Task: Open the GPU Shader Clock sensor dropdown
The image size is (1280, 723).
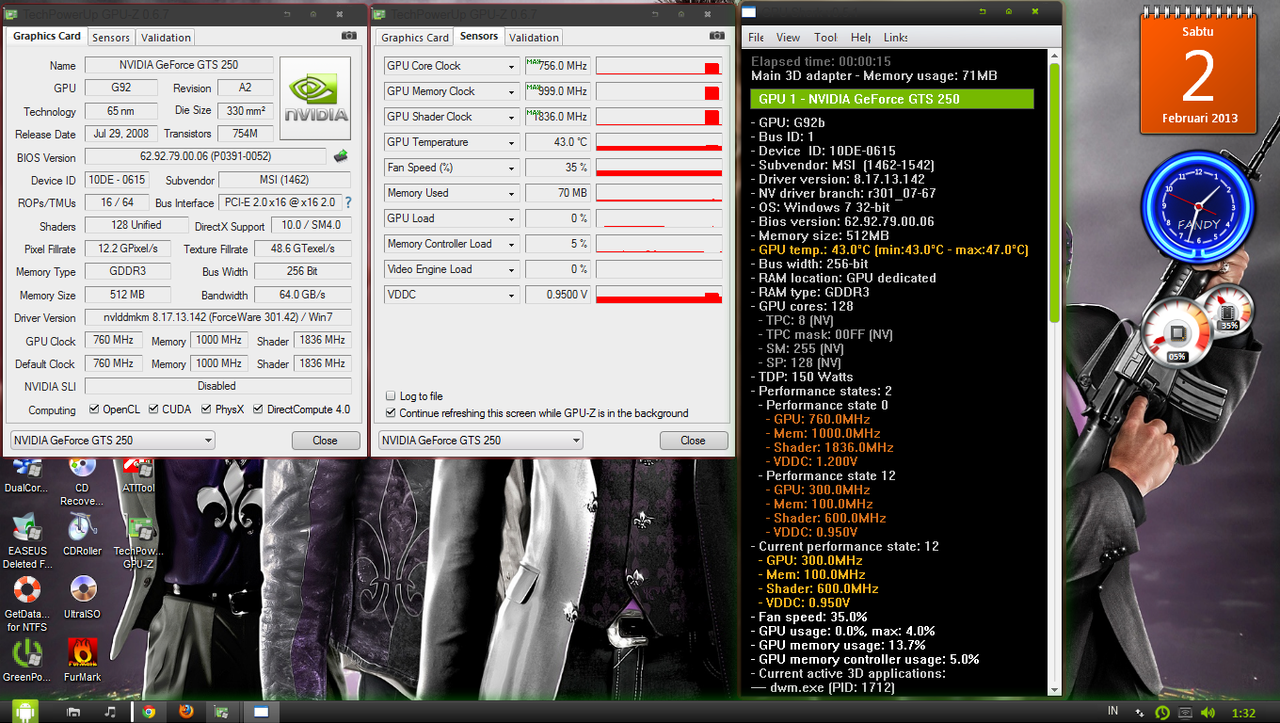Action: [512, 117]
